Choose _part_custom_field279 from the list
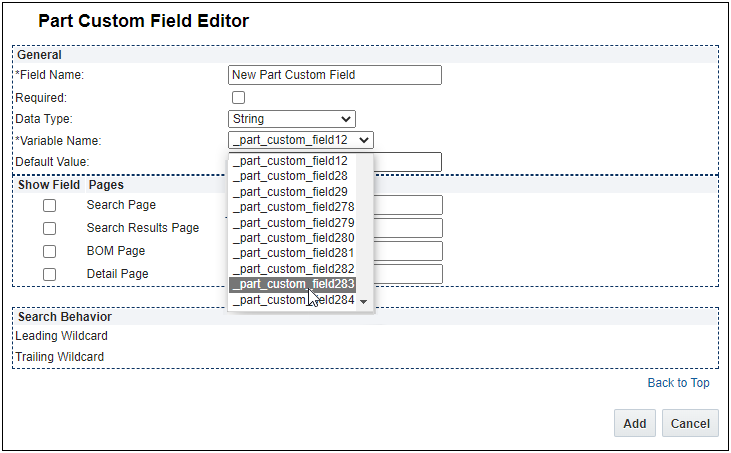The height and width of the screenshot is (453, 731). tap(293, 223)
